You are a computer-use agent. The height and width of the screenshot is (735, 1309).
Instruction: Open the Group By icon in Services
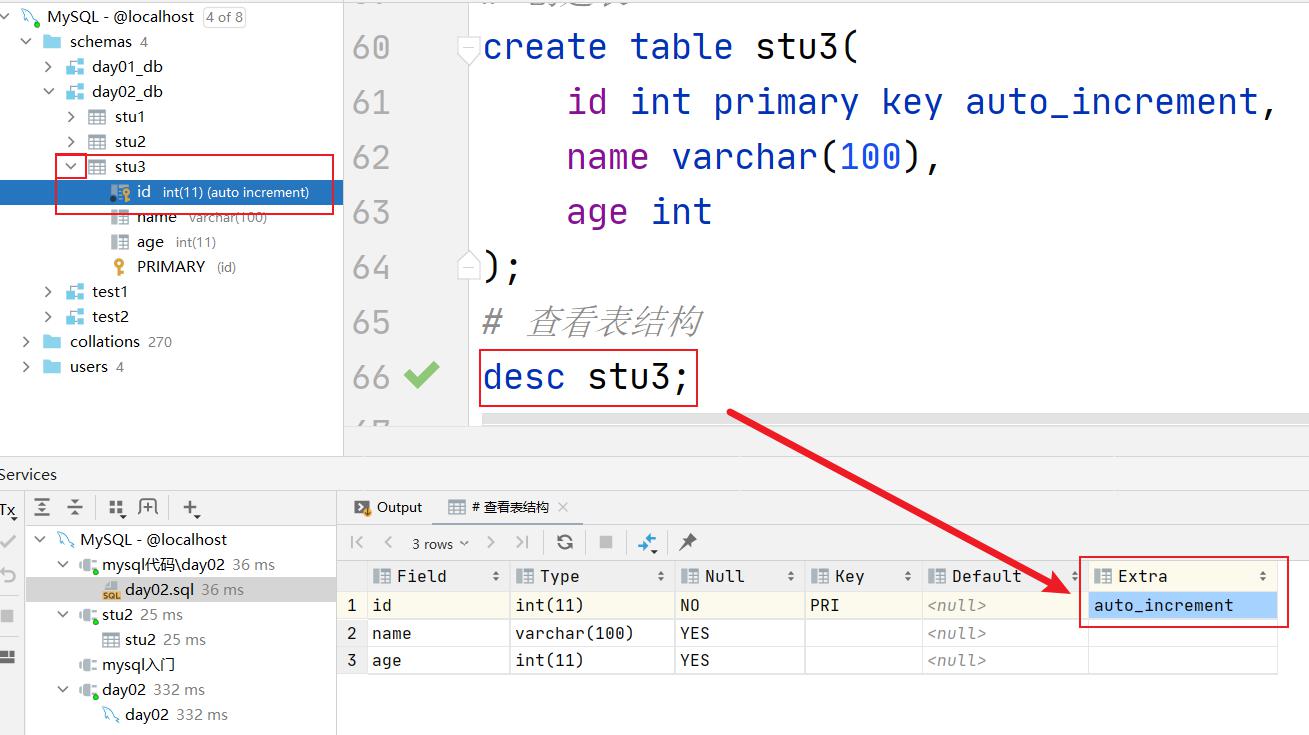click(x=116, y=508)
